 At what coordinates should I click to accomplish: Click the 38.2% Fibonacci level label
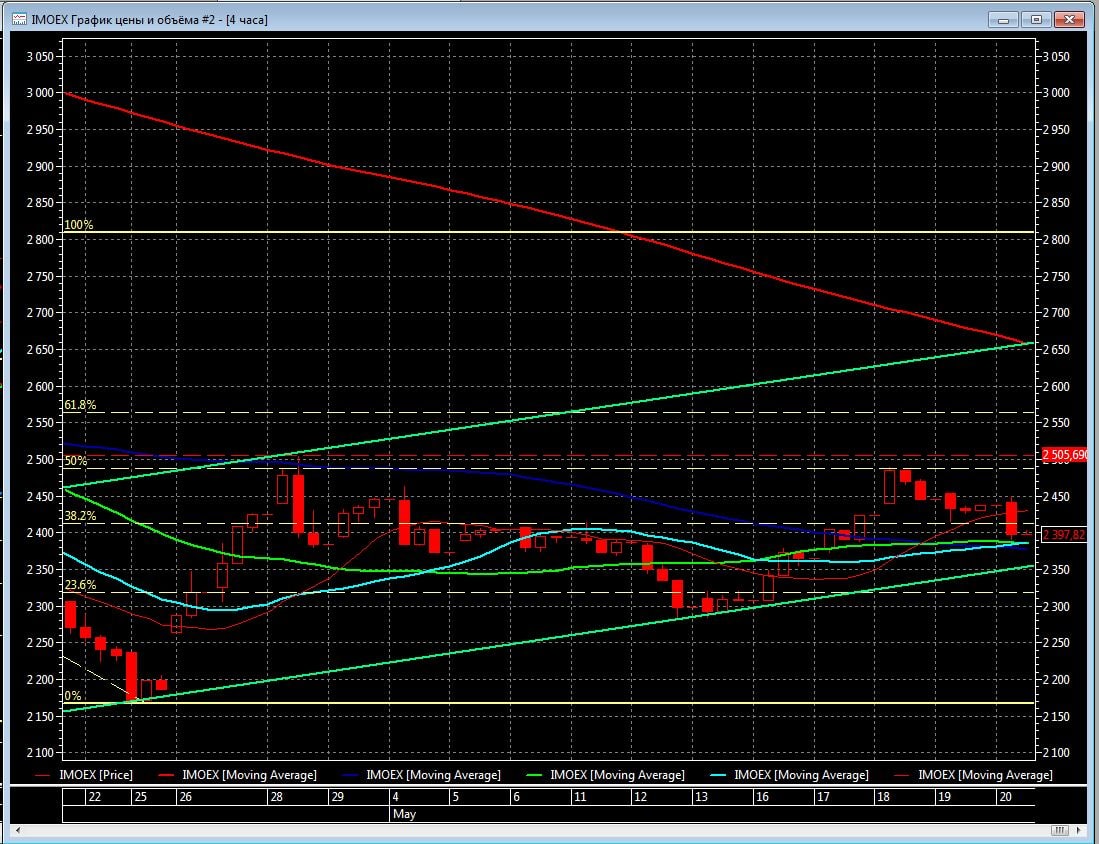[x=80, y=516]
